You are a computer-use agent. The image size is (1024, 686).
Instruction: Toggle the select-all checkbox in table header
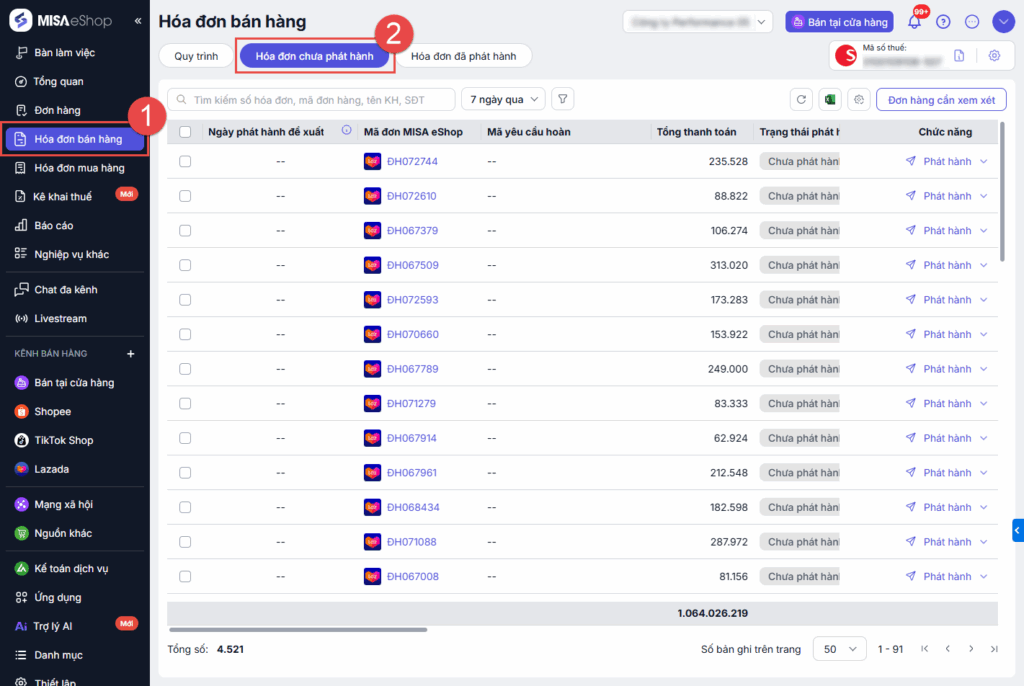[x=185, y=132]
